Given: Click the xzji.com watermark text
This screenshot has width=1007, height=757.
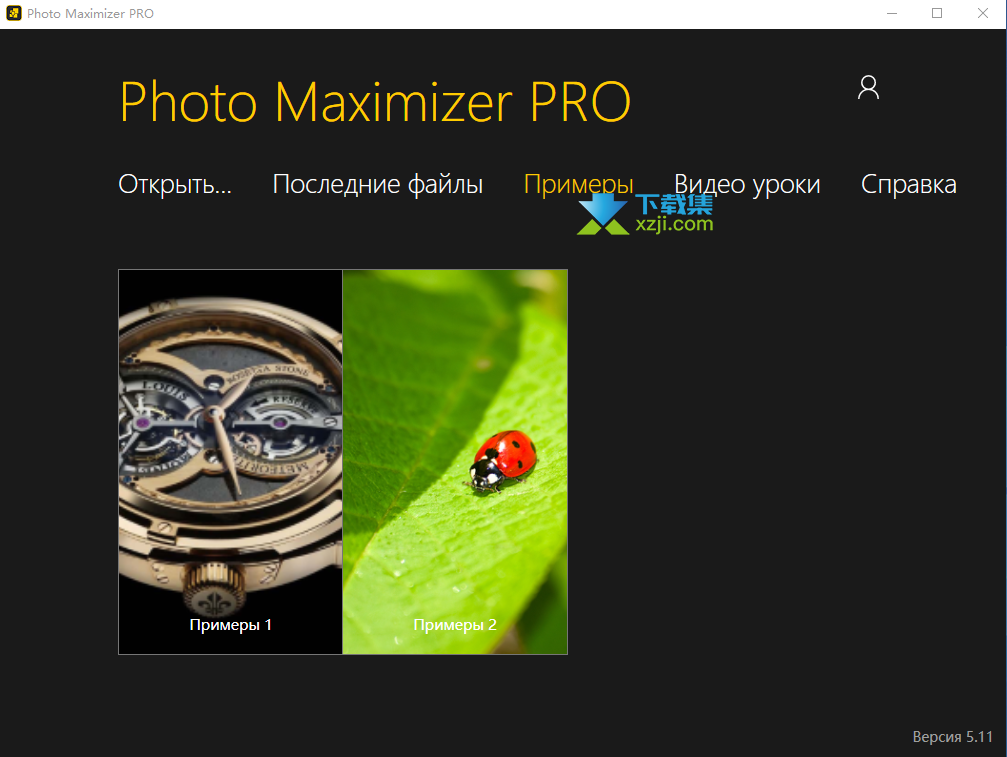Looking at the screenshot, I should pos(674,224).
